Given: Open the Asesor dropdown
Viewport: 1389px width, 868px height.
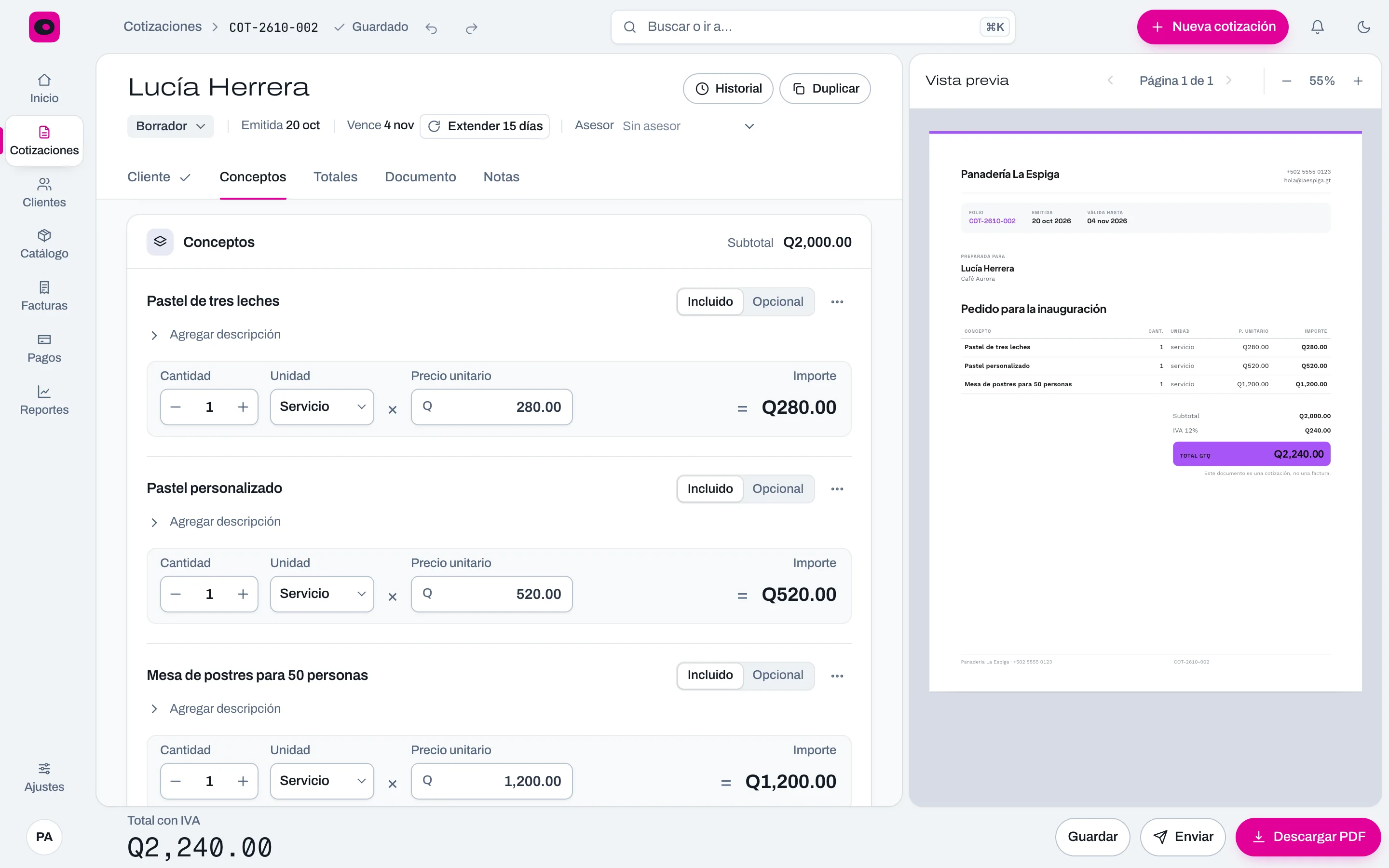Looking at the screenshot, I should tap(688, 126).
